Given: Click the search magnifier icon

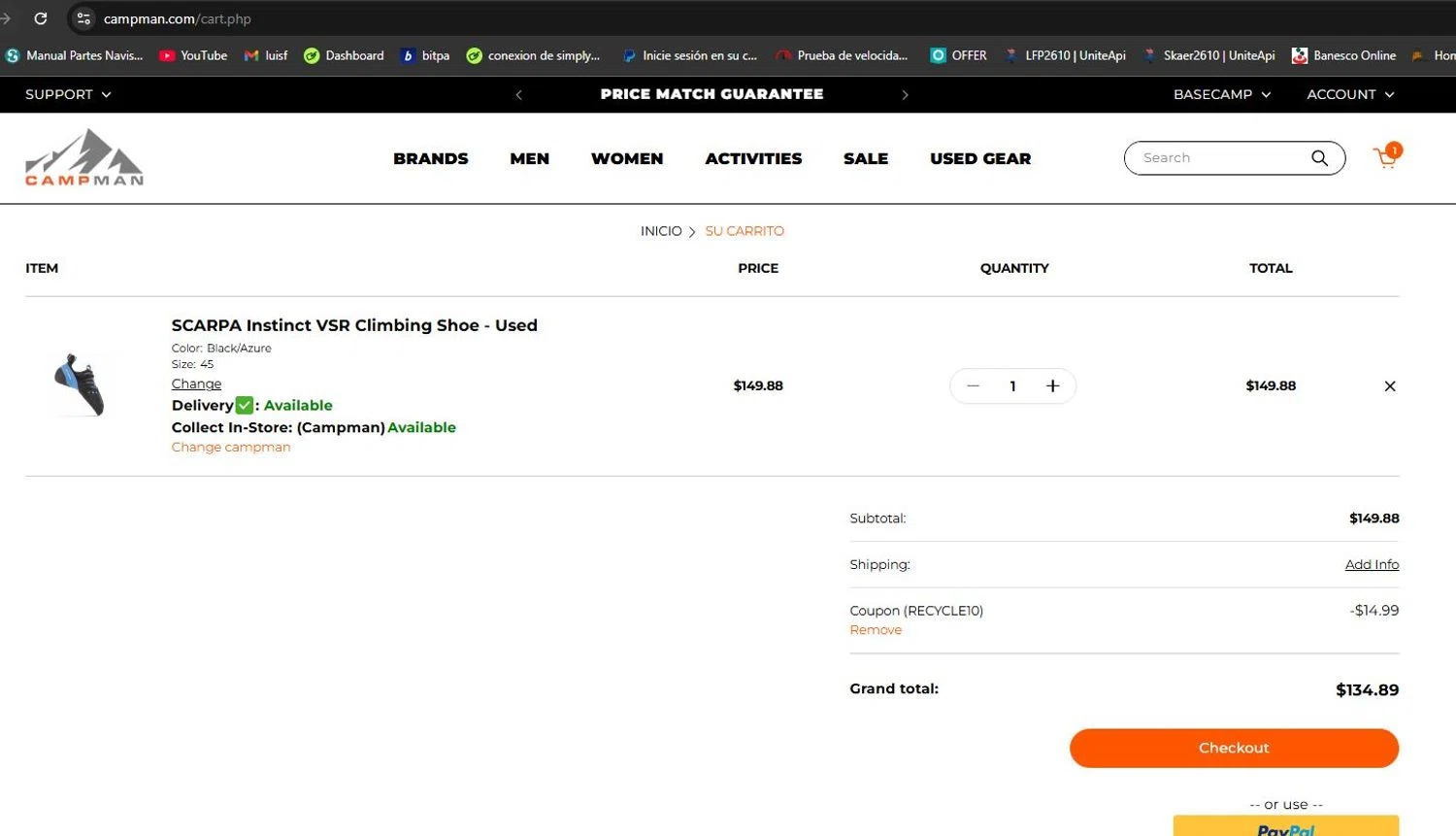Looking at the screenshot, I should (1319, 158).
